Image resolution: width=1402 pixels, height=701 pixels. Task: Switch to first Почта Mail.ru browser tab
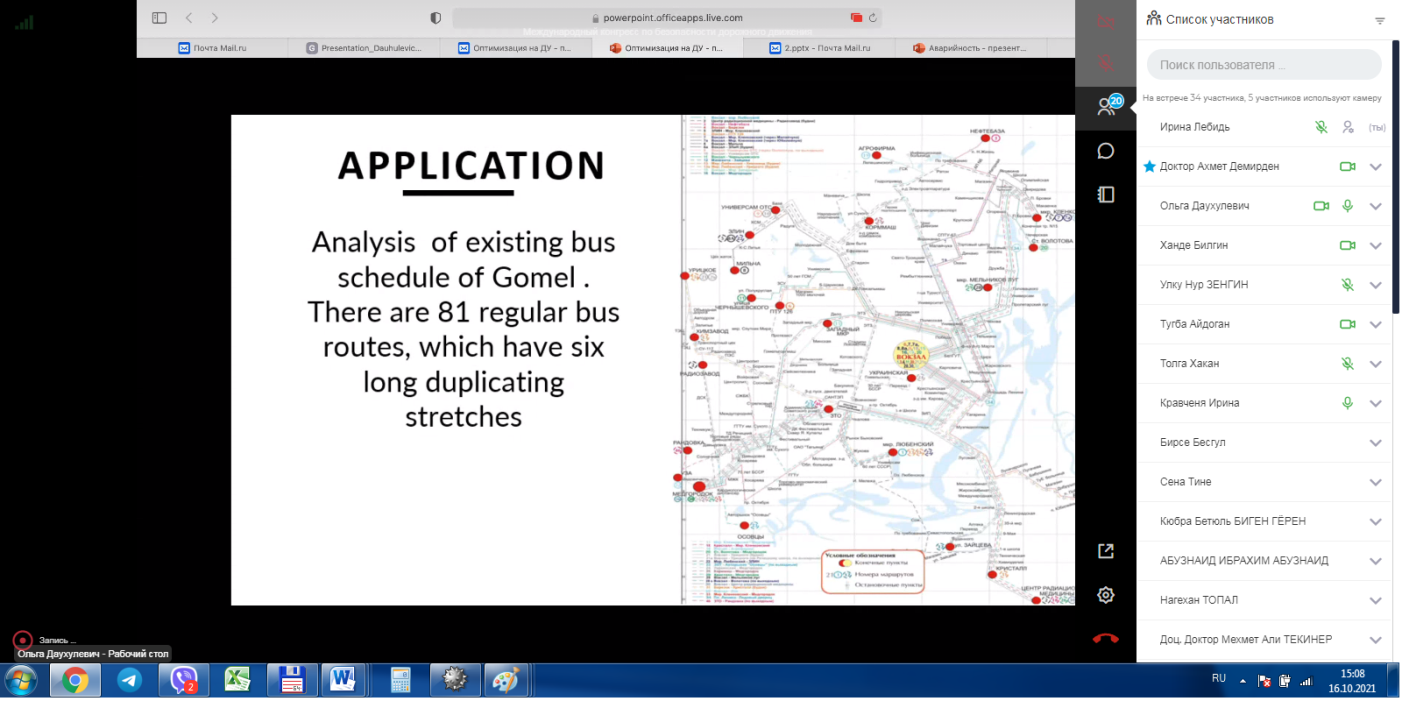coord(212,47)
